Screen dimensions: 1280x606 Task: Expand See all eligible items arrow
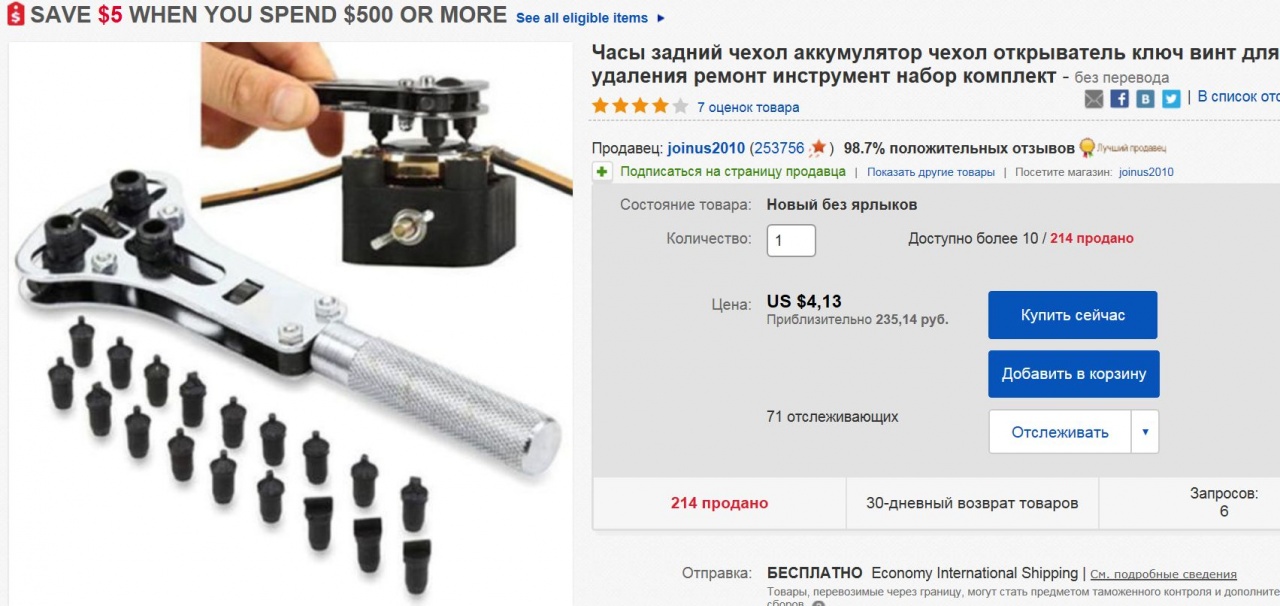(661, 18)
